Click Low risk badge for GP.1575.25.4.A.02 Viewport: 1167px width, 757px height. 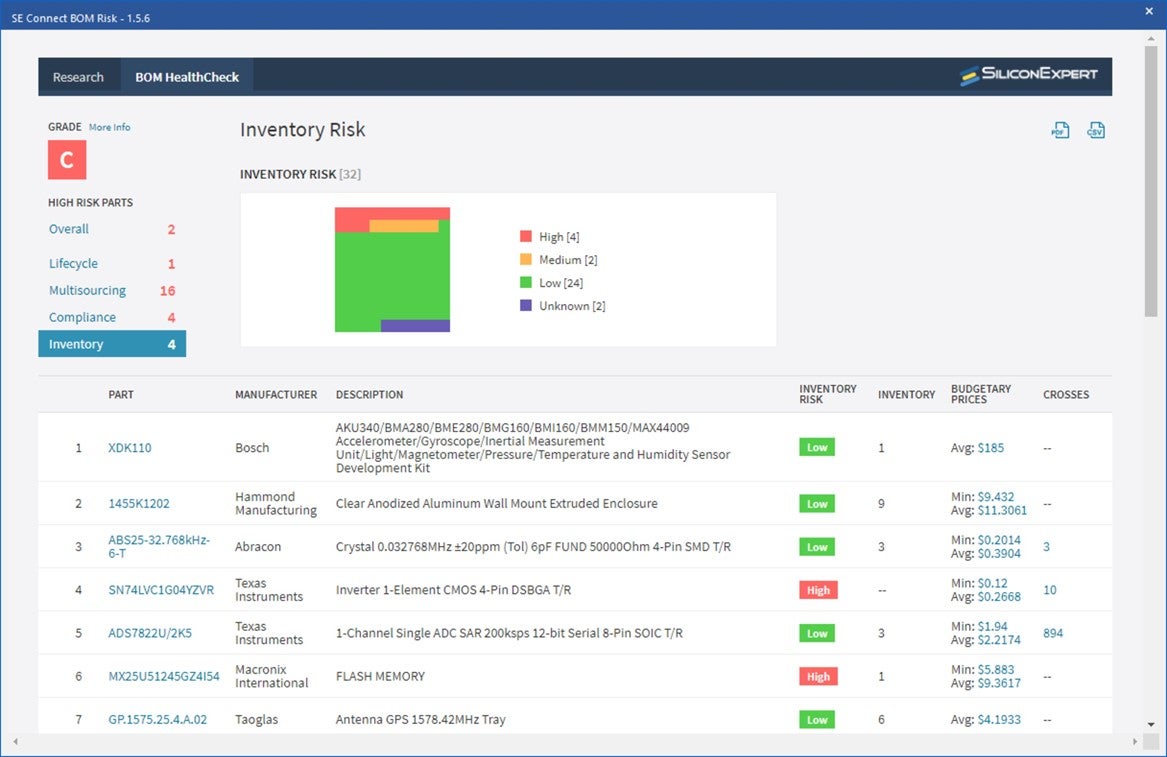(x=817, y=720)
